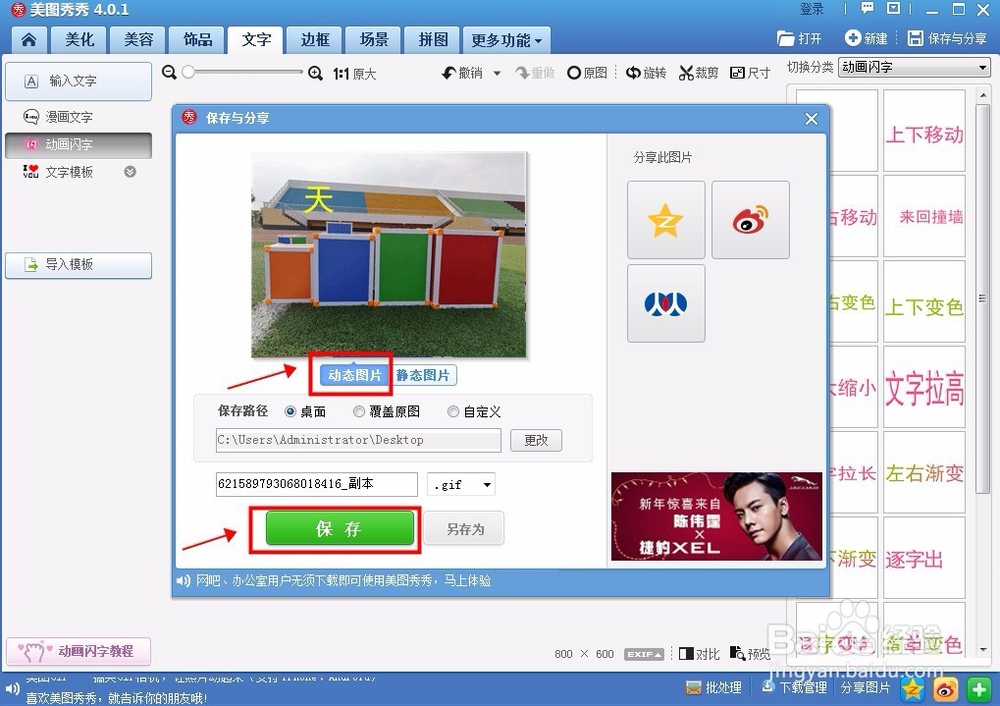
Task: Open the 动画闪字教程 tutorial button
Action: click(78, 652)
